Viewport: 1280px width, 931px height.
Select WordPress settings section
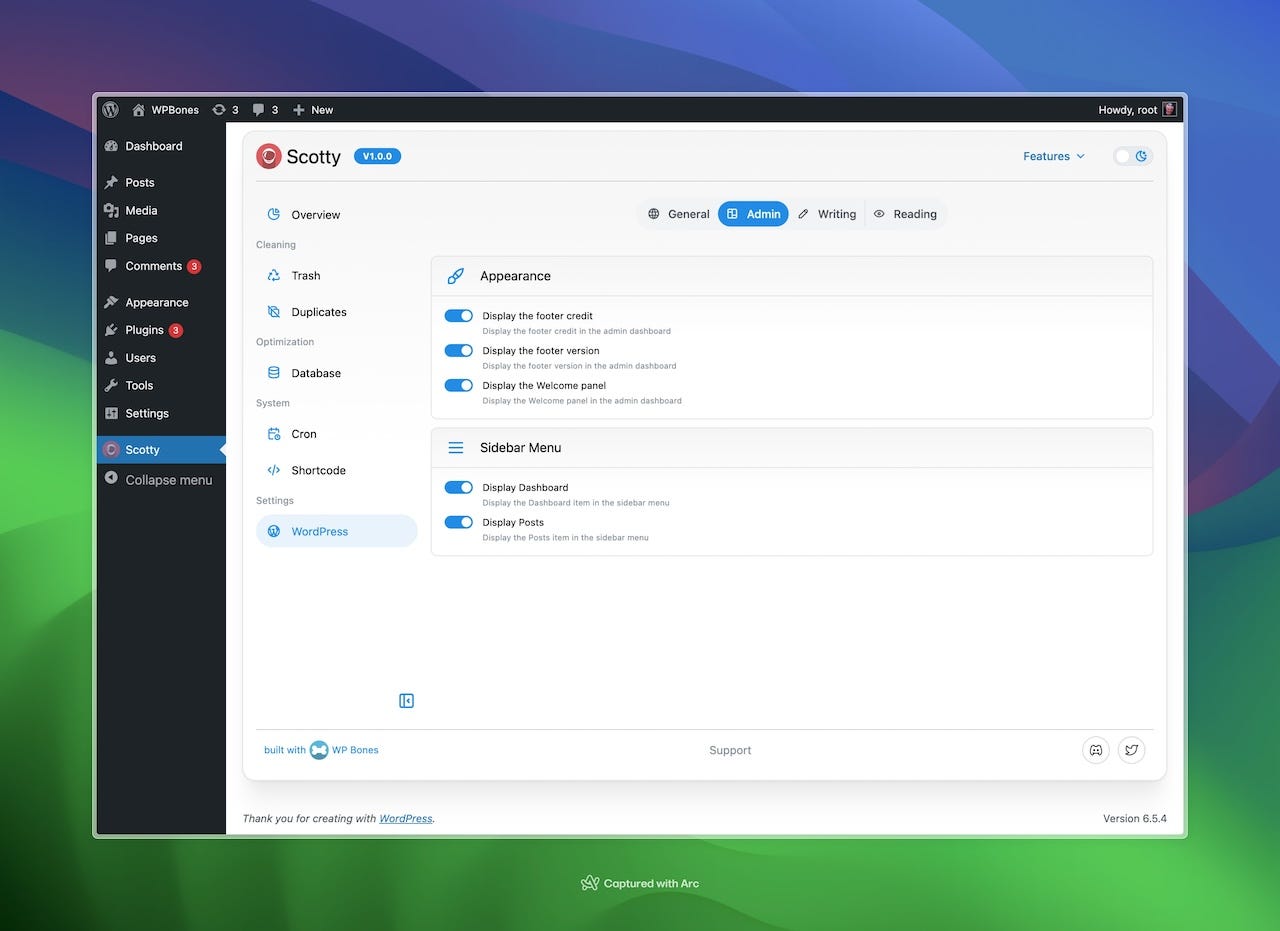click(336, 531)
